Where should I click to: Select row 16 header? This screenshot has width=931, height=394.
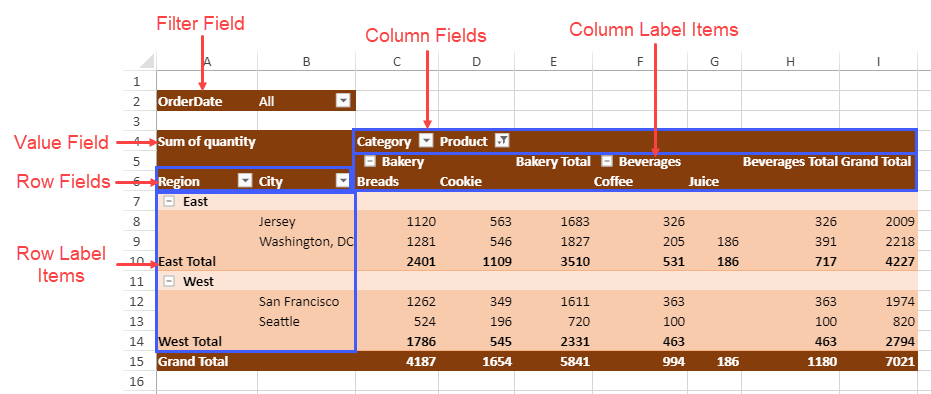[137, 381]
